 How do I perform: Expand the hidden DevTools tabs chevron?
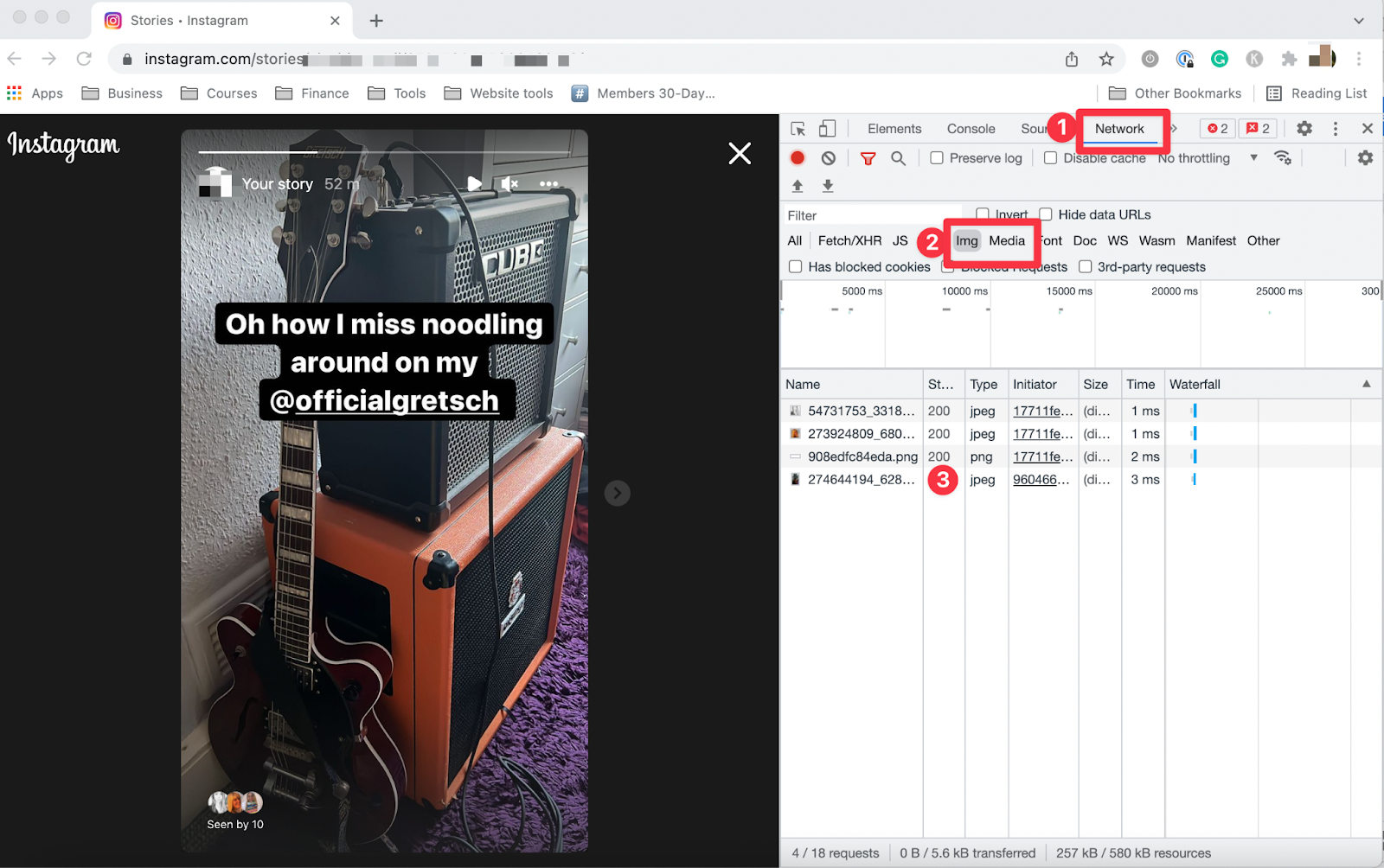coord(1175,129)
